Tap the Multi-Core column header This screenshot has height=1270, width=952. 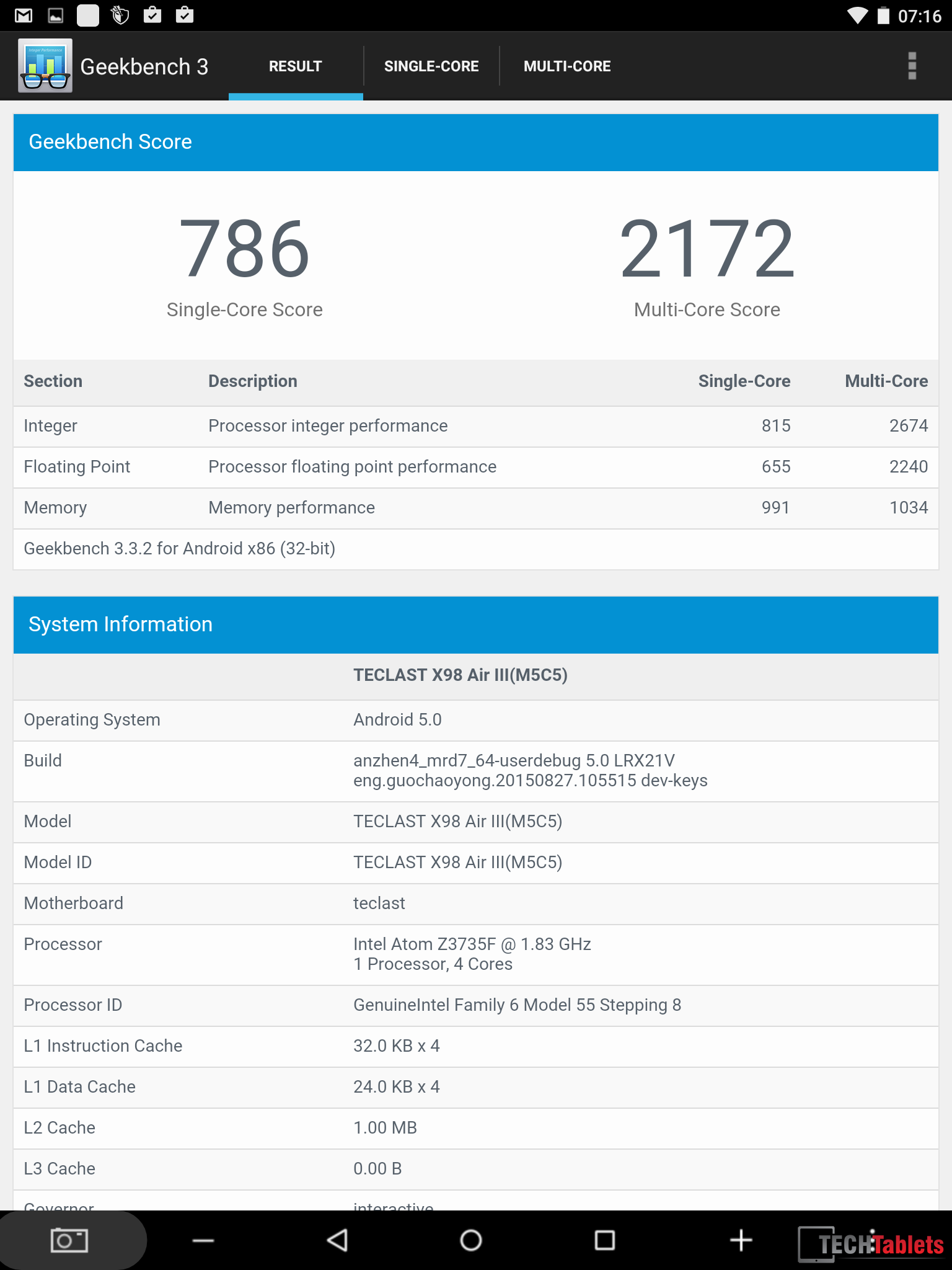887,381
